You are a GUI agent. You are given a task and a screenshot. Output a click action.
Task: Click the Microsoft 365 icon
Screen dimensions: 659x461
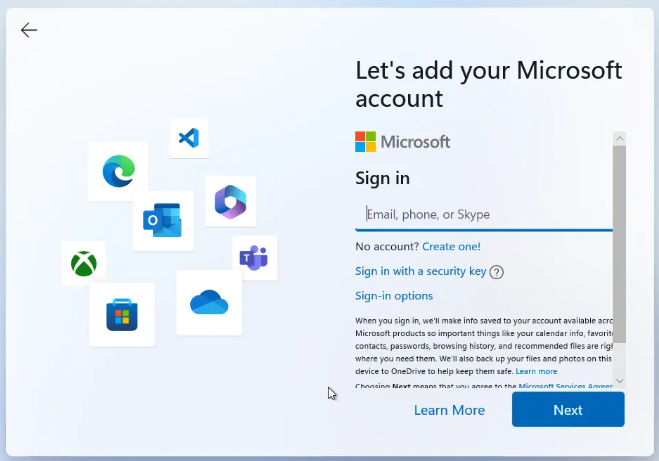230,202
